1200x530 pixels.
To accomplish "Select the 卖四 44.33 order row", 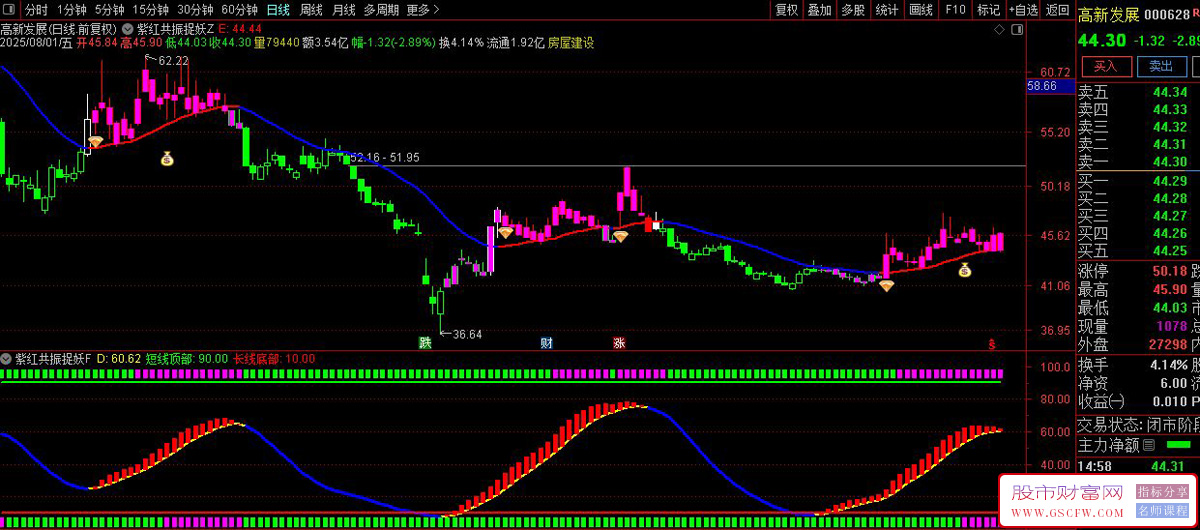I will point(1137,110).
